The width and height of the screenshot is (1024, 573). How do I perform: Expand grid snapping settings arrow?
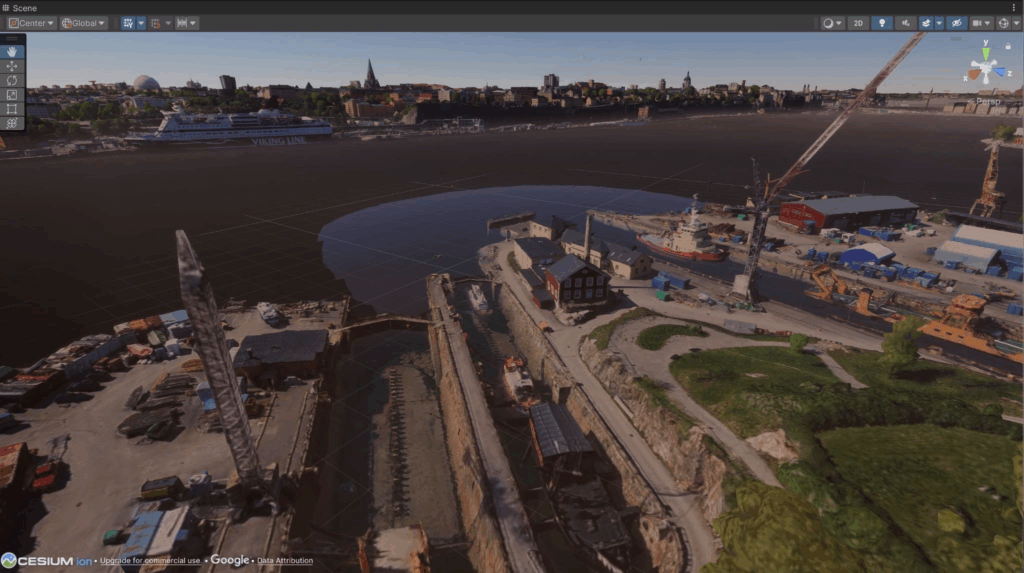point(168,23)
